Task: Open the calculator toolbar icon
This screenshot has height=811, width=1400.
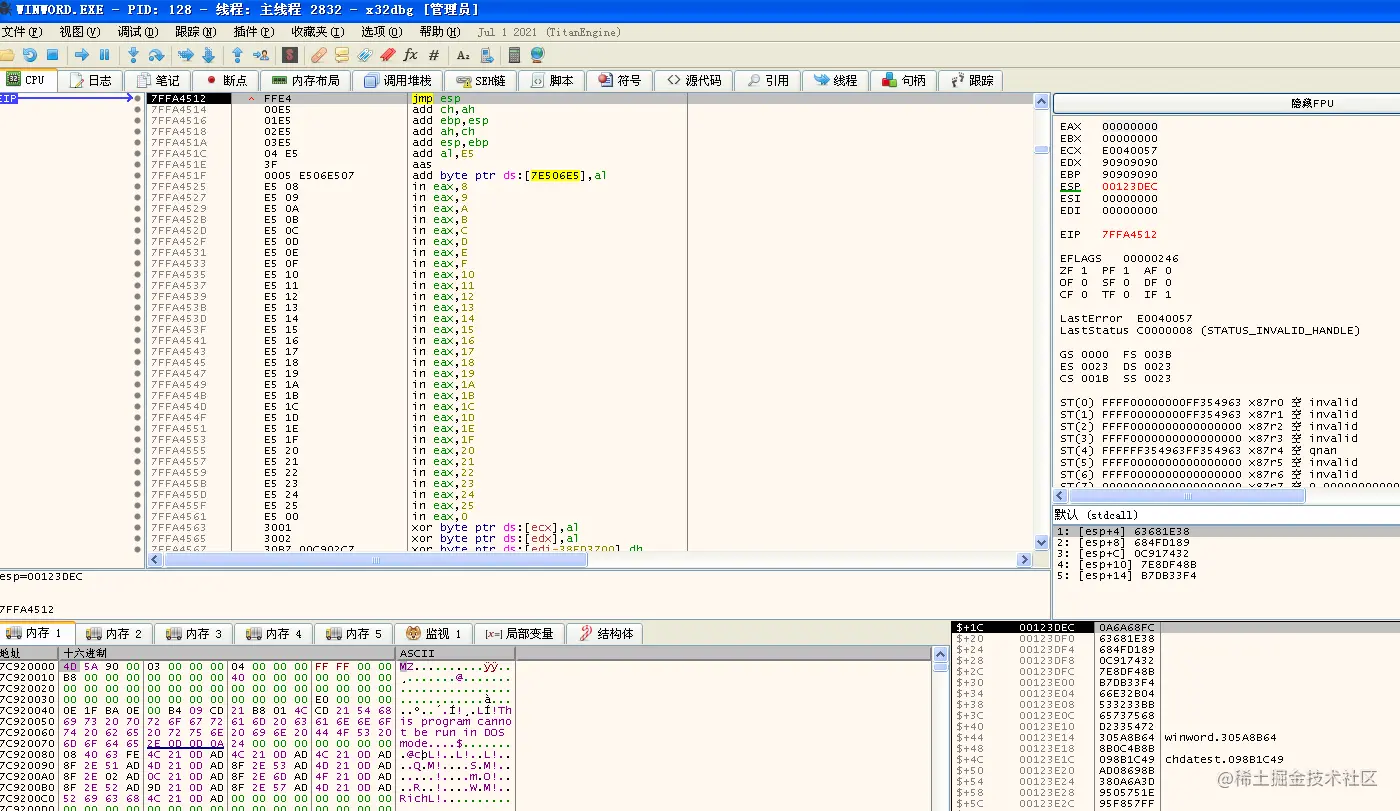Action: (514, 55)
